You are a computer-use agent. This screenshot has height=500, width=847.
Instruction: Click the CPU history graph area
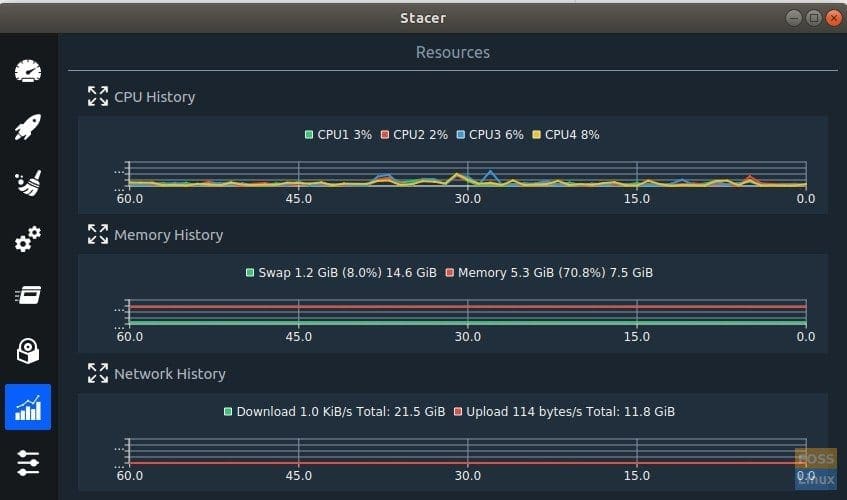pos(467,174)
